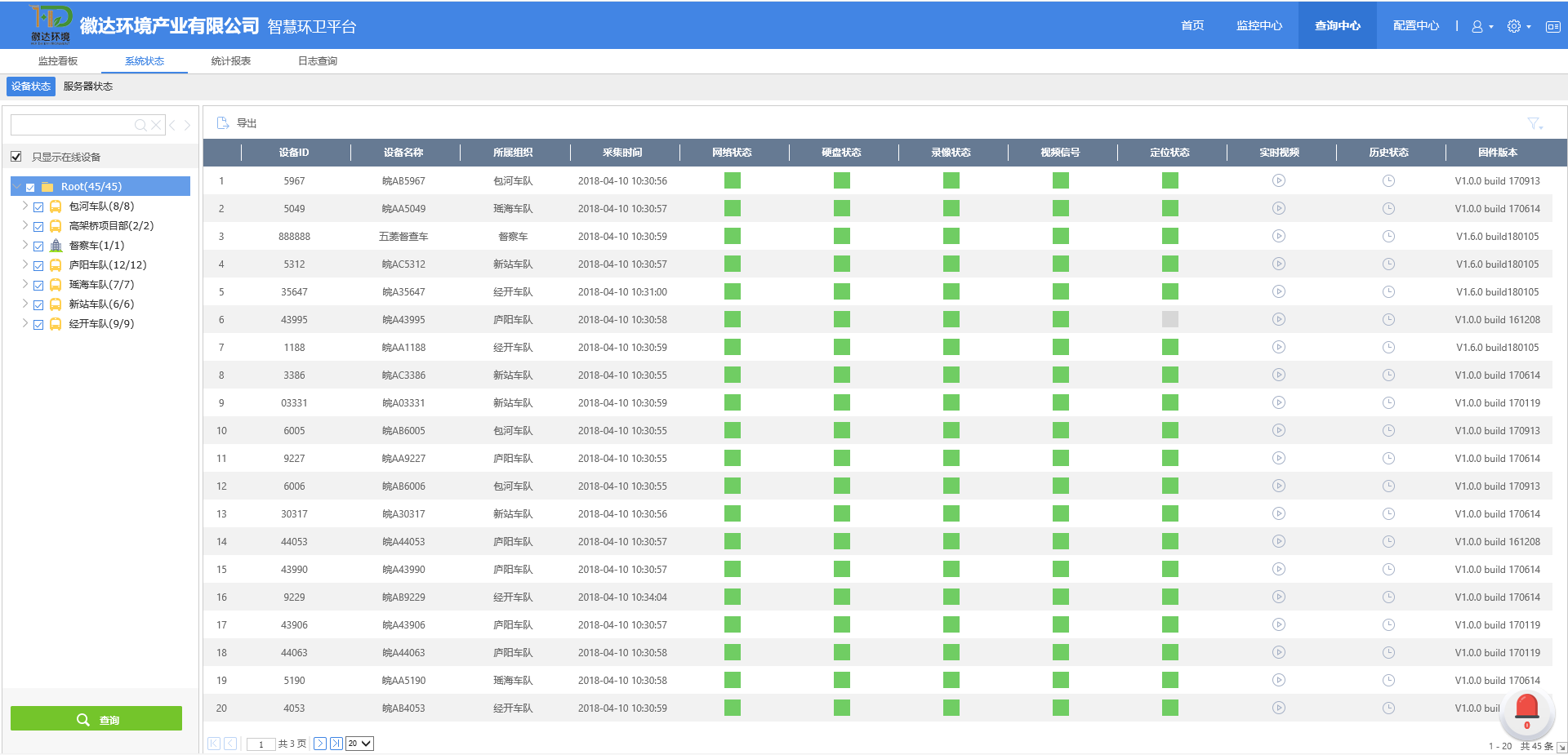Screen dimensions: 1568x755
Task: Toggle 只显示在线设备 checkbox
Action: coord(16,157)
